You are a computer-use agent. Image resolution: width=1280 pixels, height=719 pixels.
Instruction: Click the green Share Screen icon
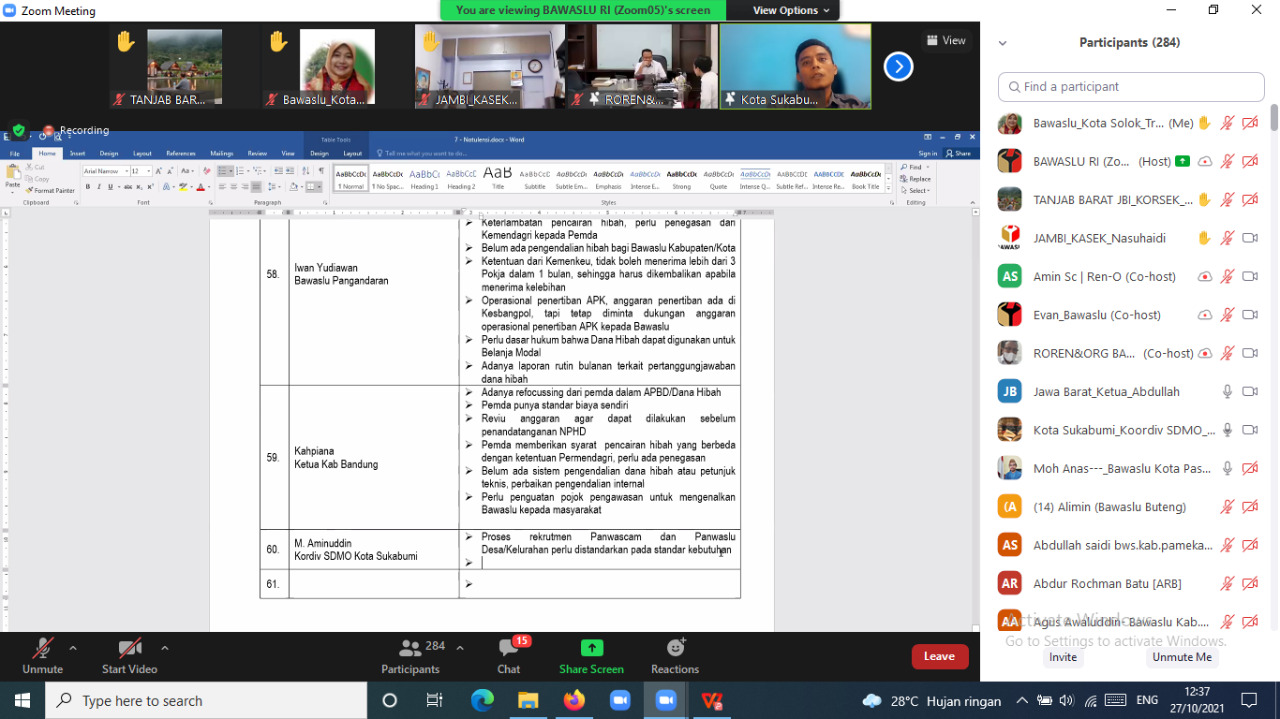(x=592, y=648)
